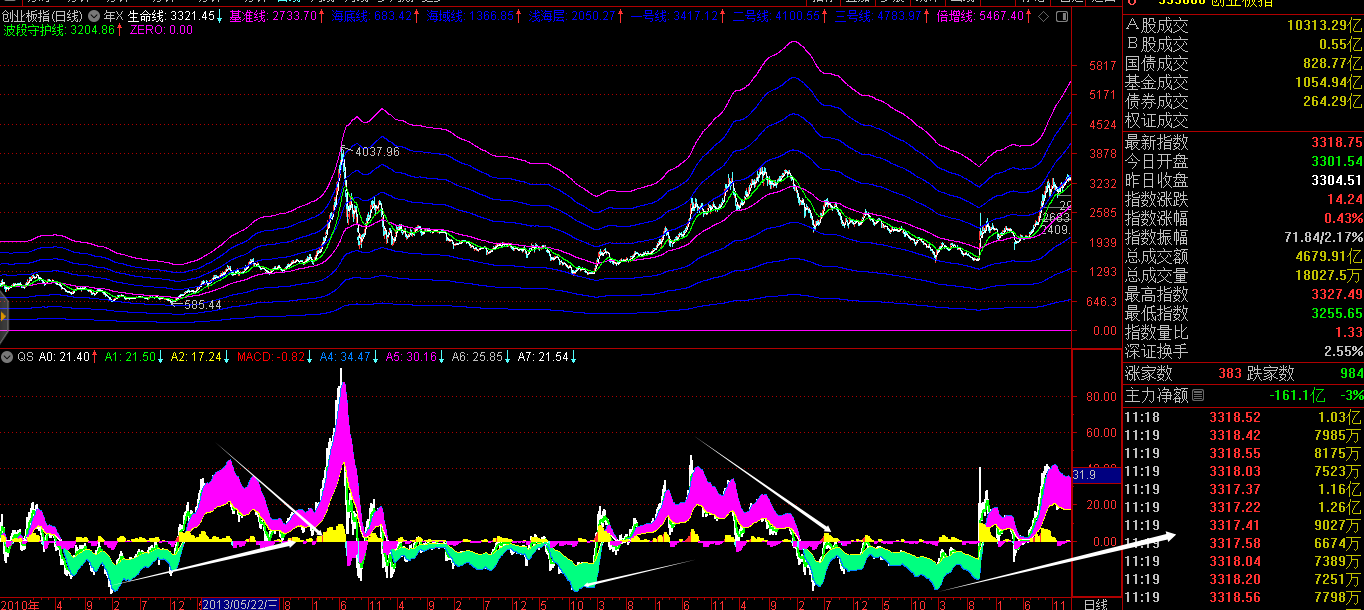1364x610 pixels.
Task: Click the 2013/05/22 date marker on timeline
Action: click(241, 603)
